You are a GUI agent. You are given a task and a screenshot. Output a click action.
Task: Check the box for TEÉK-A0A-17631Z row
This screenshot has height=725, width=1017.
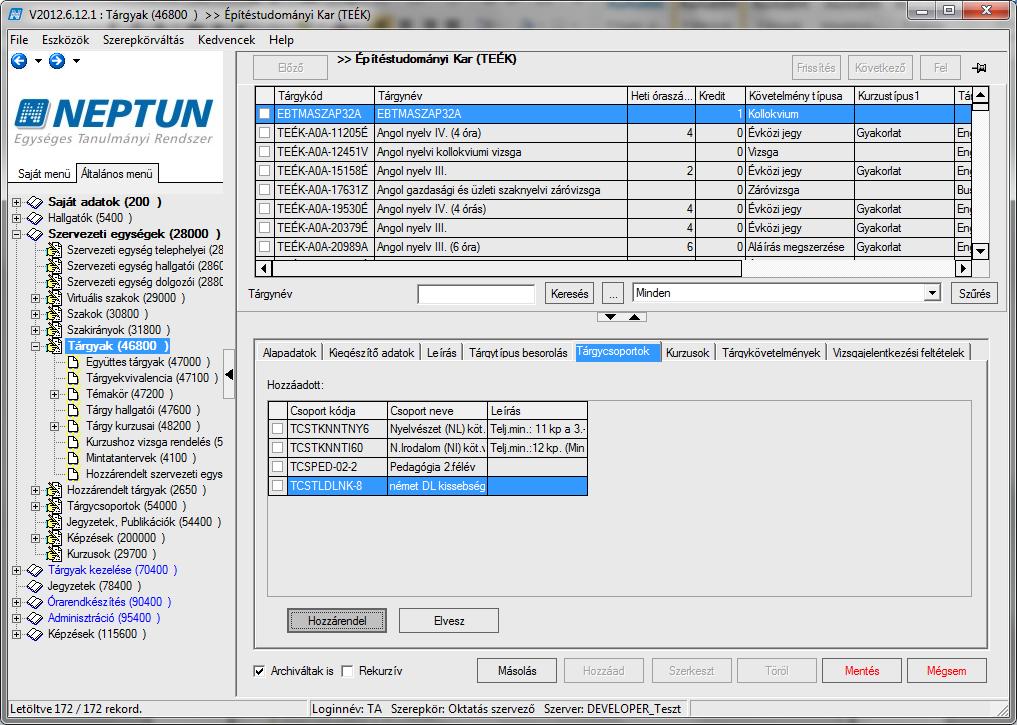pyautogui.click(x=265, y=190)
